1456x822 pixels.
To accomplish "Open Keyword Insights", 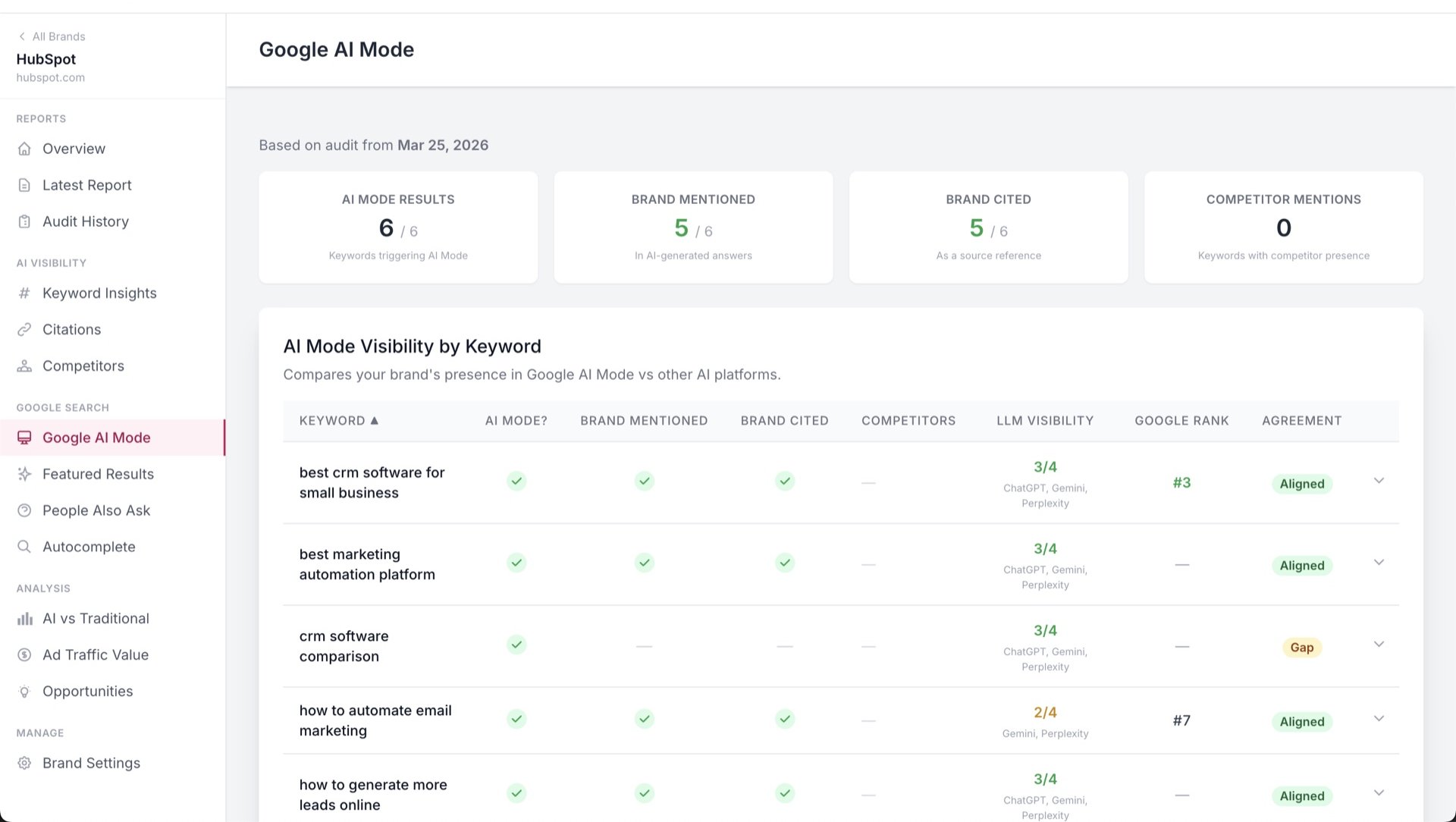I will (x=112, y=293).
